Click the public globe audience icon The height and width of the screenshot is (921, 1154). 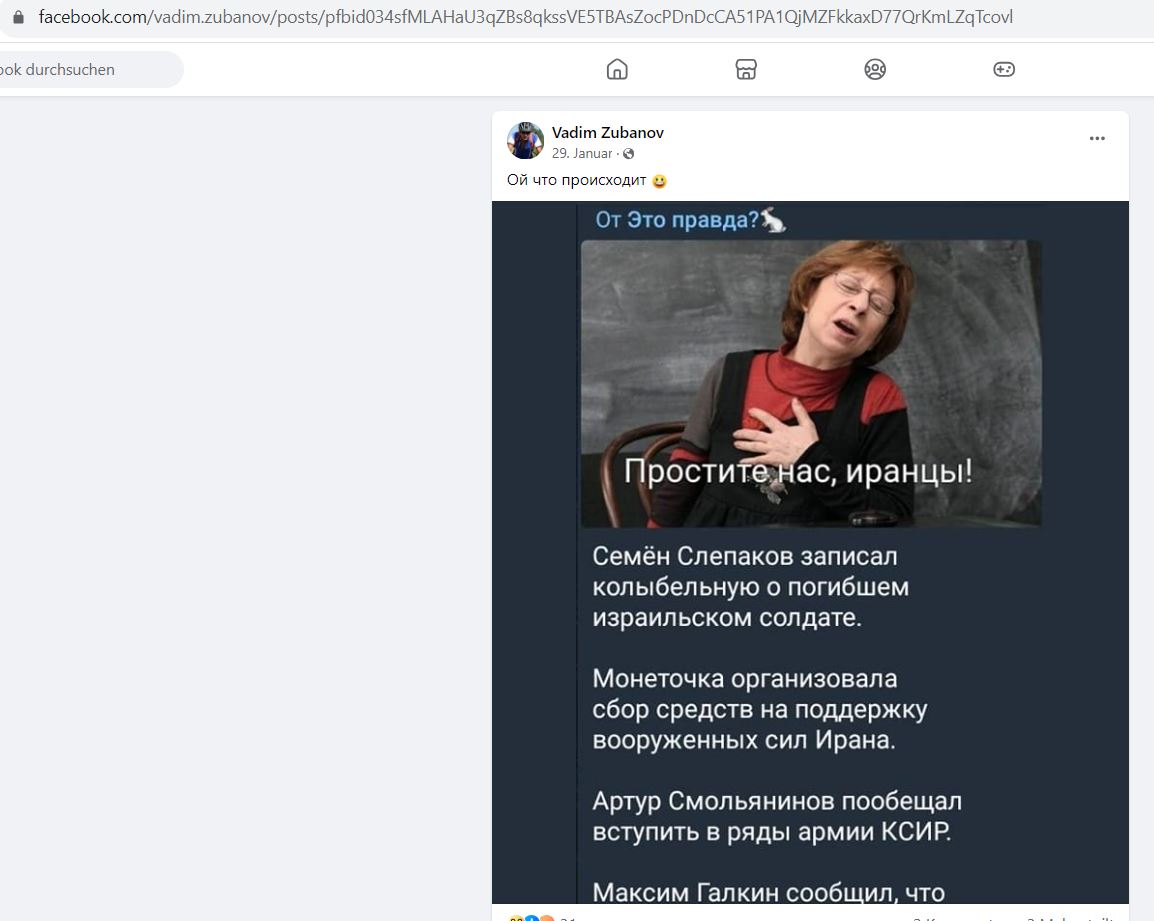pos(629,154)
